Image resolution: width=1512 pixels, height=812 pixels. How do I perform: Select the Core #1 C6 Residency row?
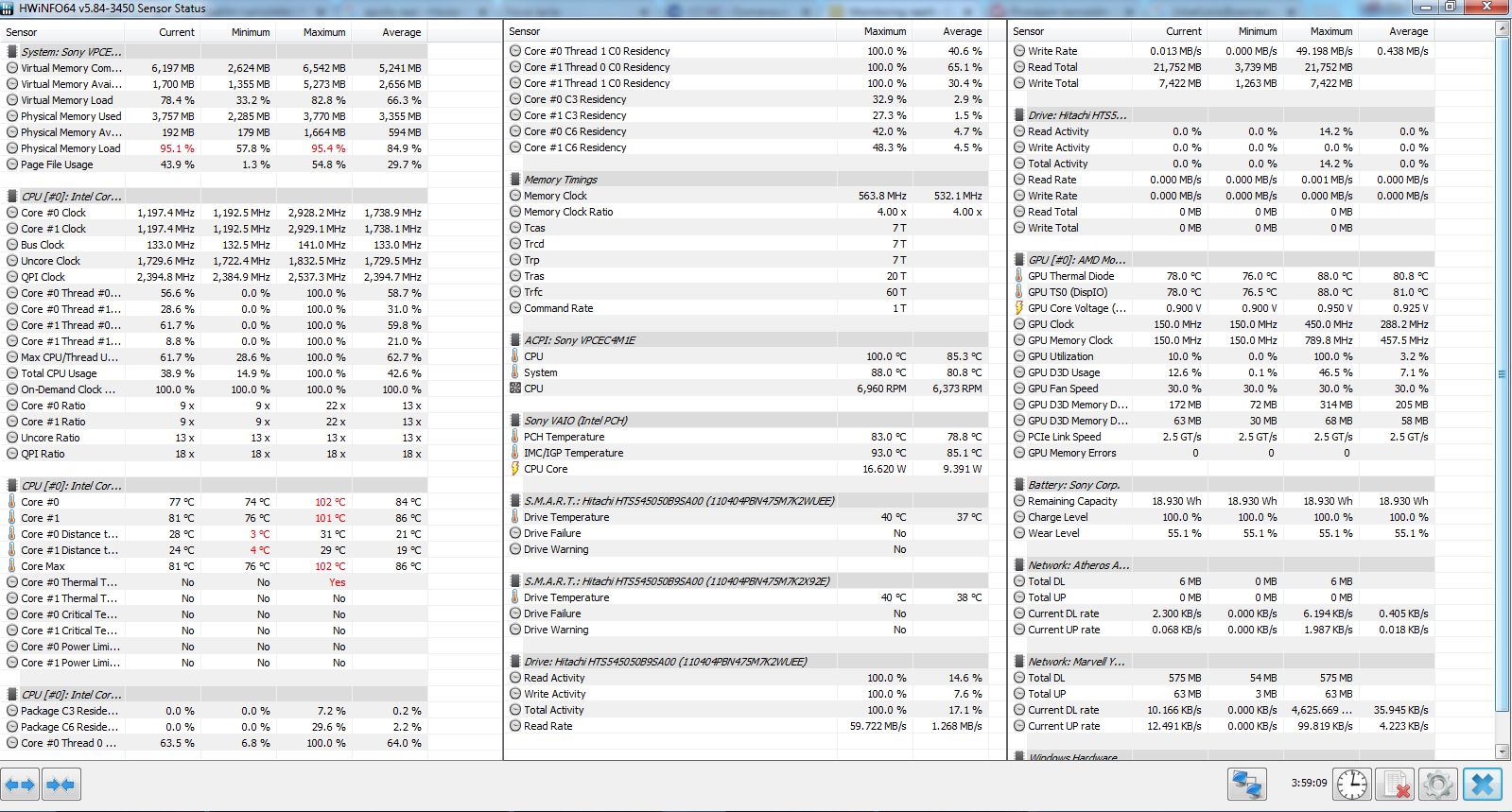pos(747,147)
